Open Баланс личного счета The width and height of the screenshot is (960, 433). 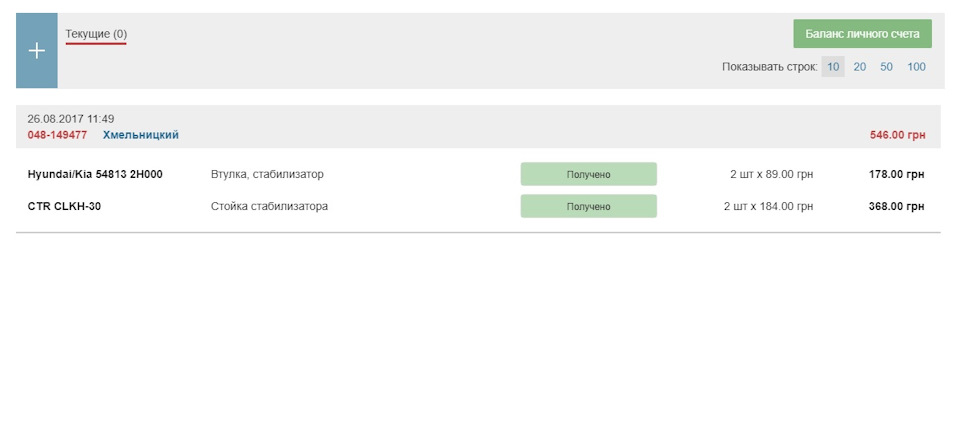click(862, 34)
